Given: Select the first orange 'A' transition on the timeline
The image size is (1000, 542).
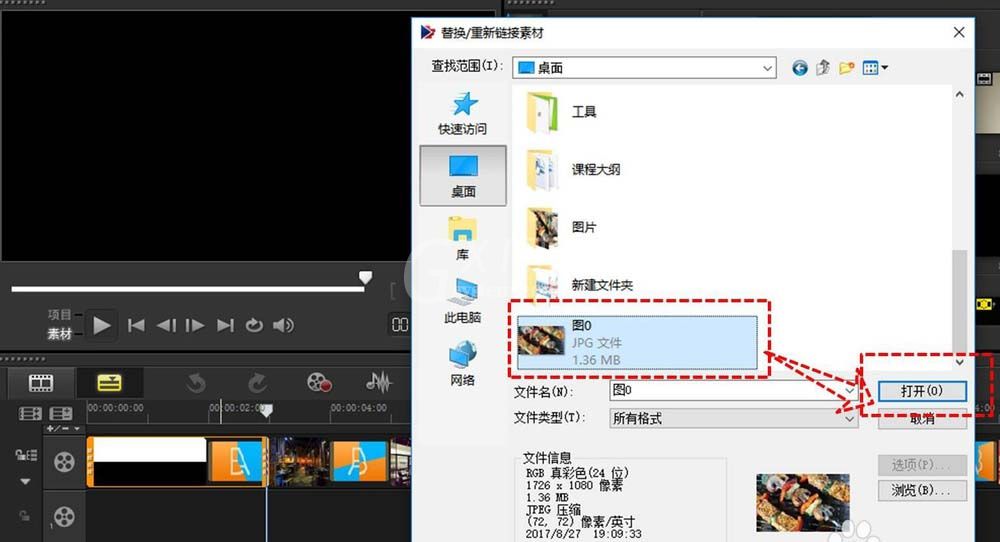Looking at the screenshot, I should (x=237, y=462).
